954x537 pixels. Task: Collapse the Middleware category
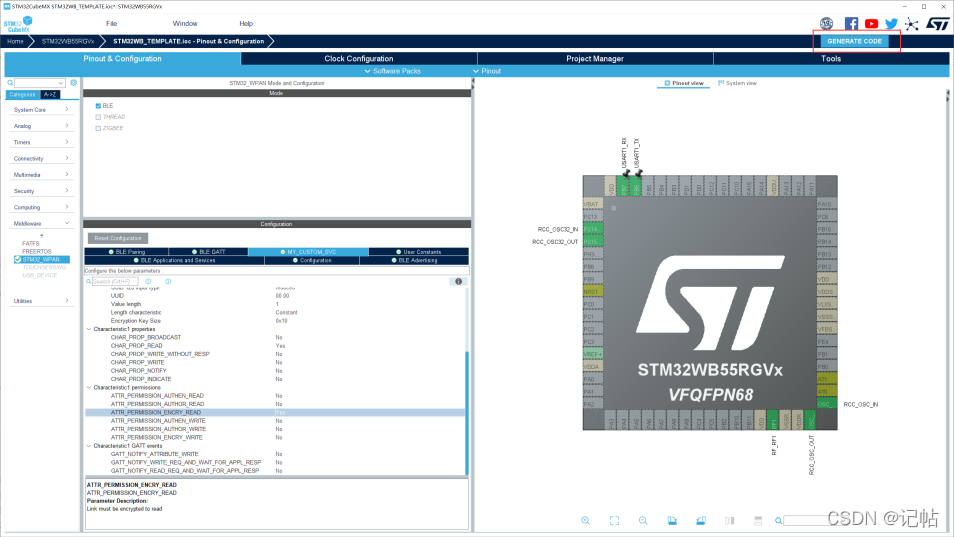[40, 223]
